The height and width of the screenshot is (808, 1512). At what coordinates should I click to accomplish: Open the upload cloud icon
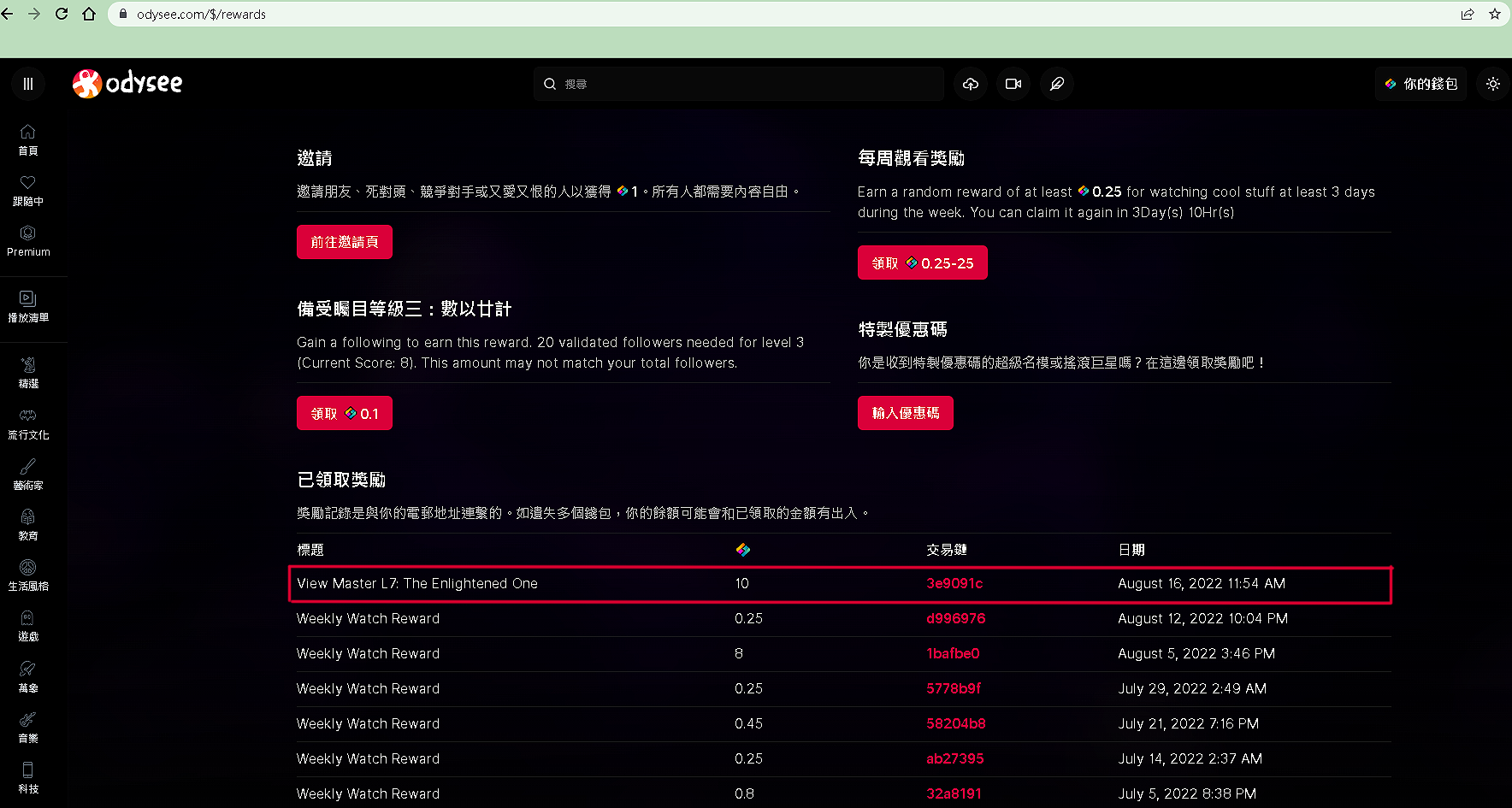971,84
